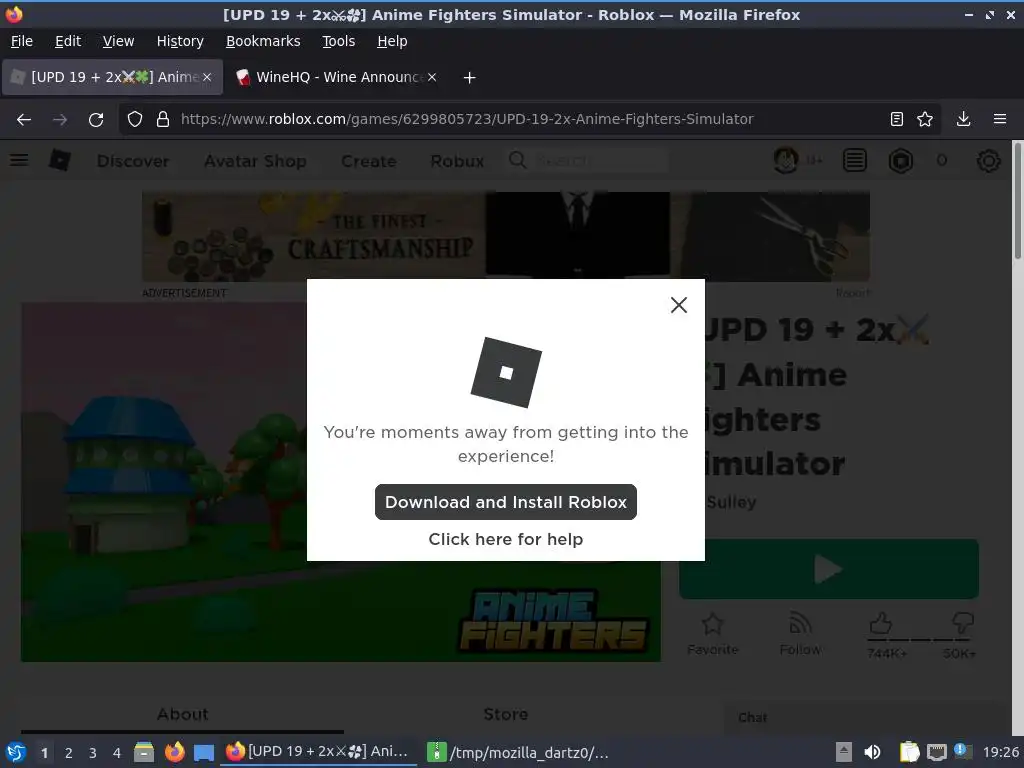
Task: Open the volume control tray icon
Action: [x=872, y=752]
